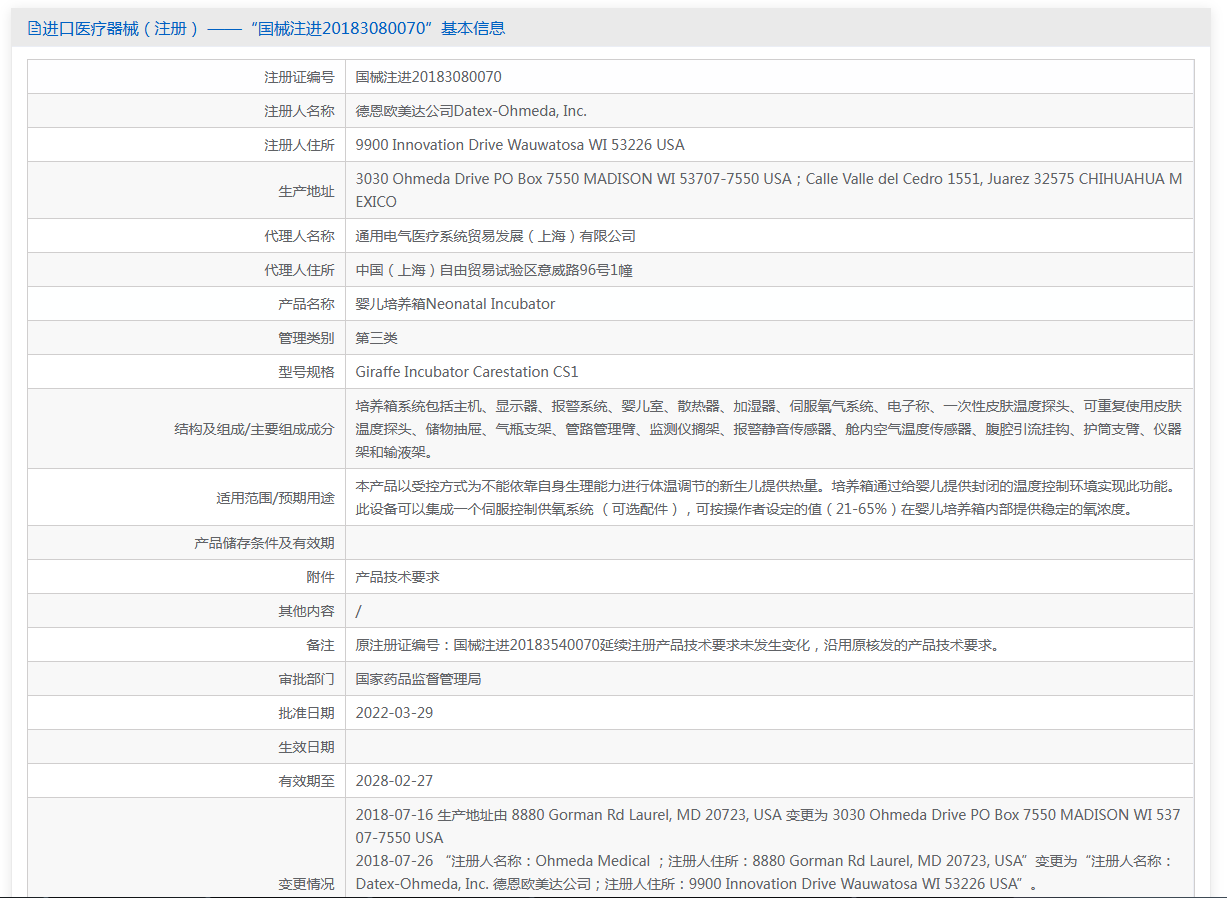Click the label 生产地址

coord(306,190)
